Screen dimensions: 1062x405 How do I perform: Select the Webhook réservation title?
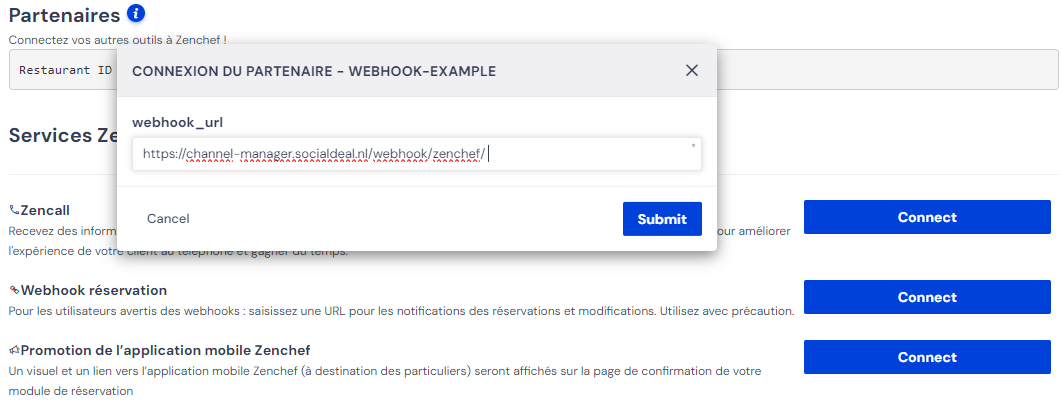[93, 291]
